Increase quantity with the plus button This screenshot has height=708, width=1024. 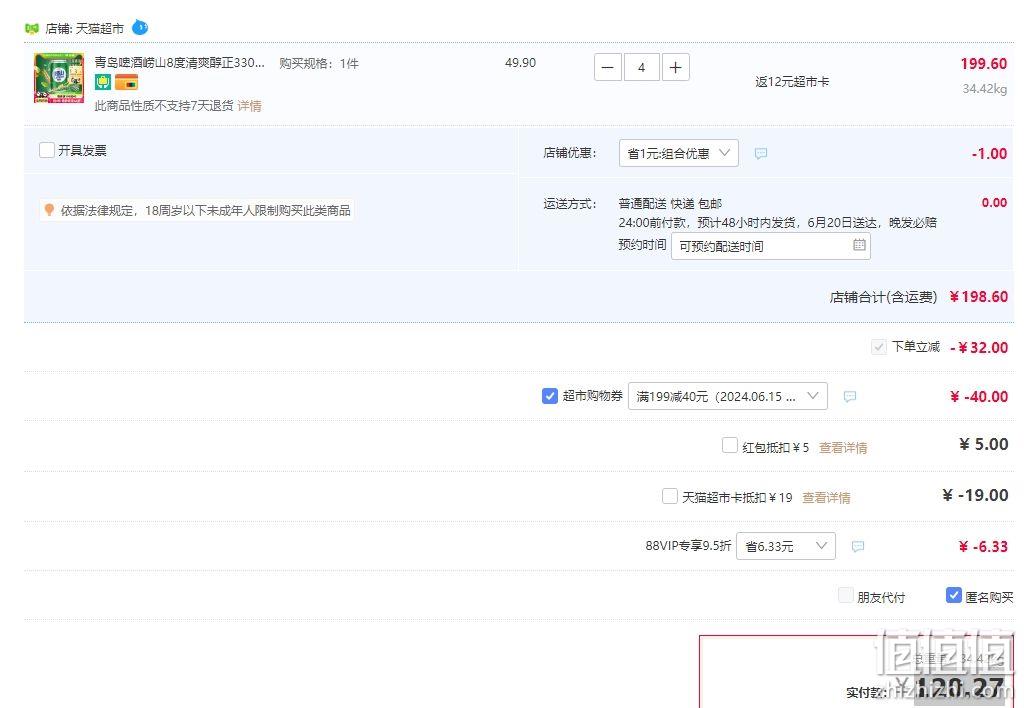tap(676, 67)
